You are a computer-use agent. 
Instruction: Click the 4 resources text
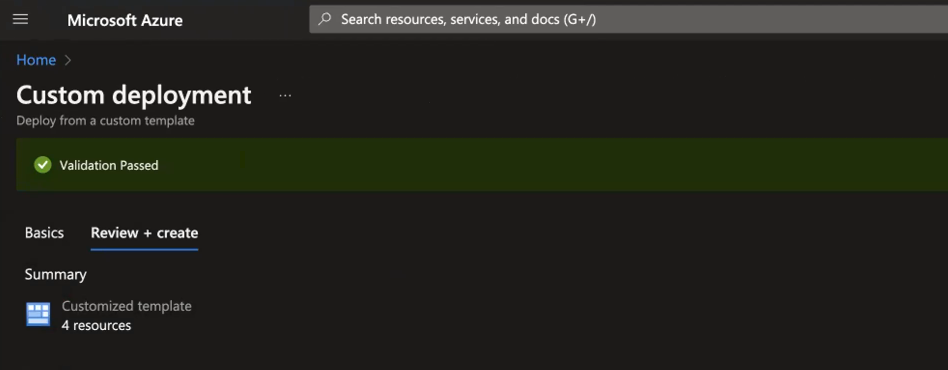[x=96, y=325]
